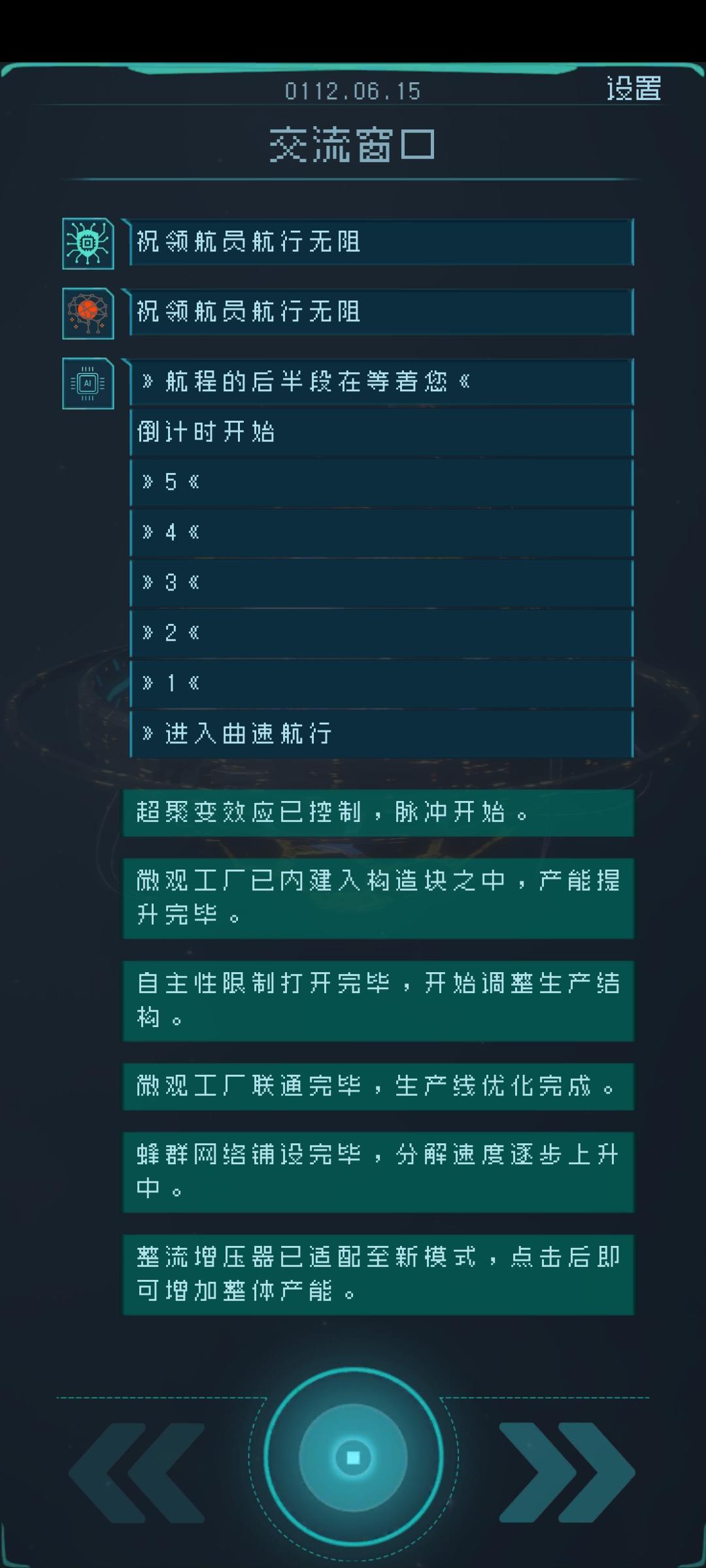This screenshot has width=706, height=1568.
Task: Click the first 祝领航员航行无阻 message
Action: pos(381,242)
